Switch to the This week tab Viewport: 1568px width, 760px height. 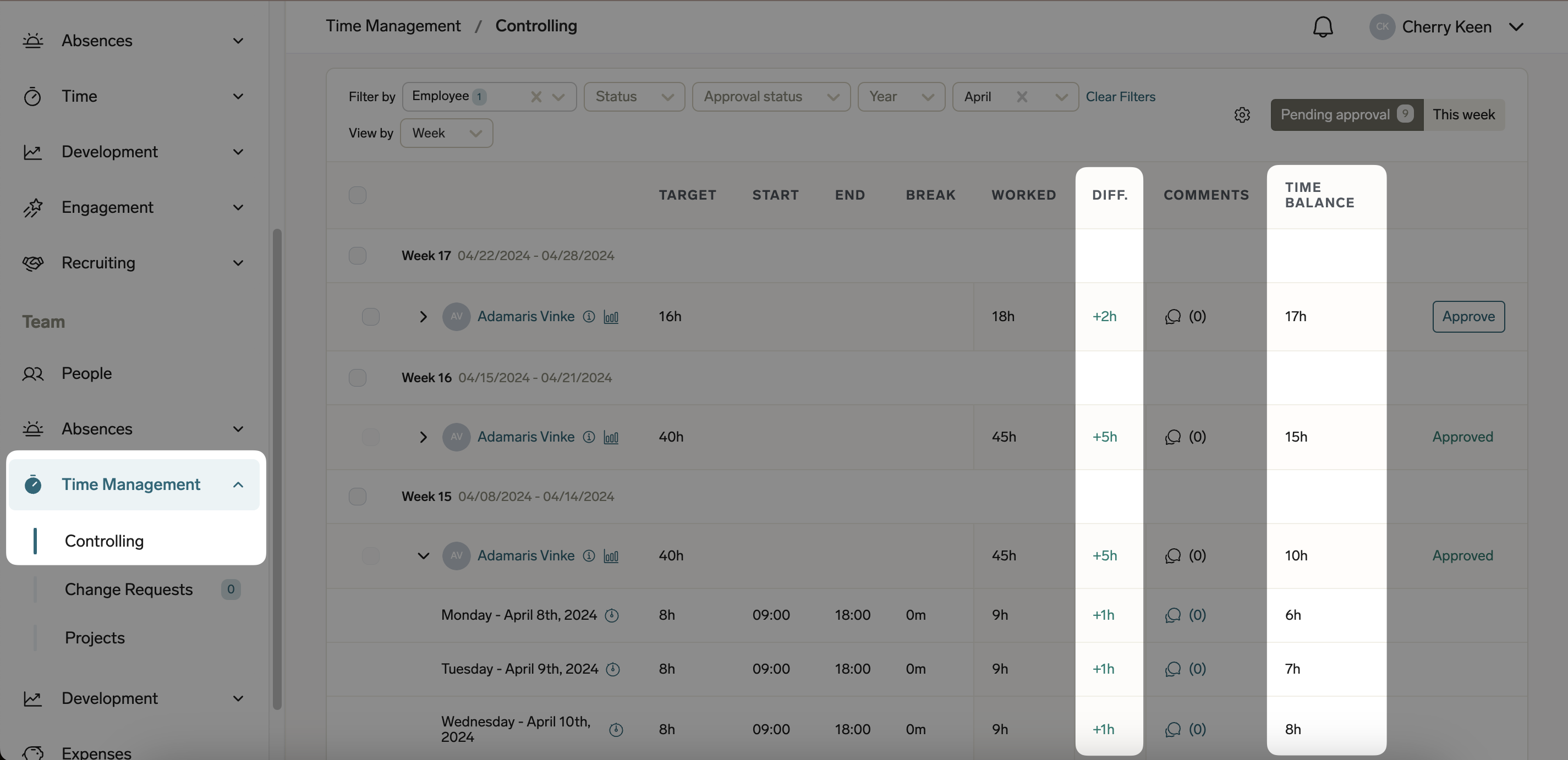(1463, 114)
